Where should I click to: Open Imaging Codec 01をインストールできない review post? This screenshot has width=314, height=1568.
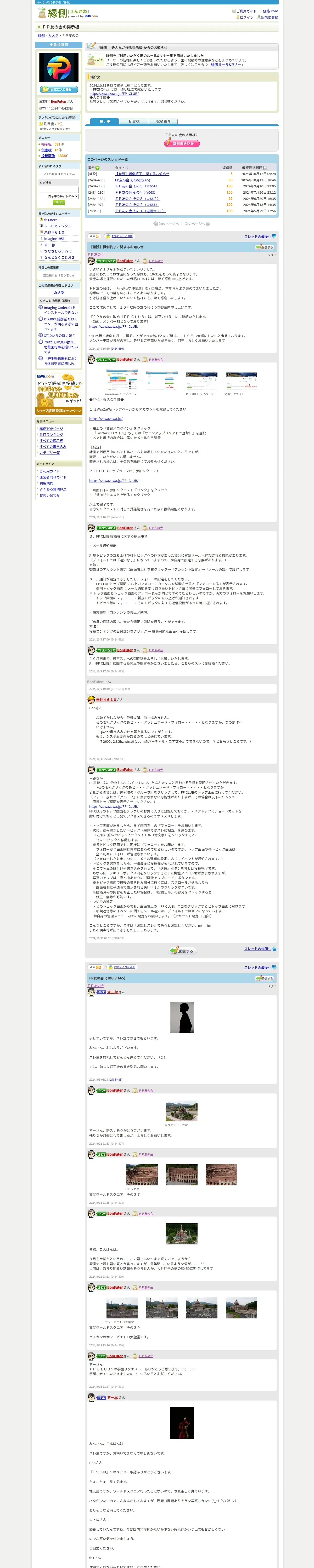tap(60, 310)
